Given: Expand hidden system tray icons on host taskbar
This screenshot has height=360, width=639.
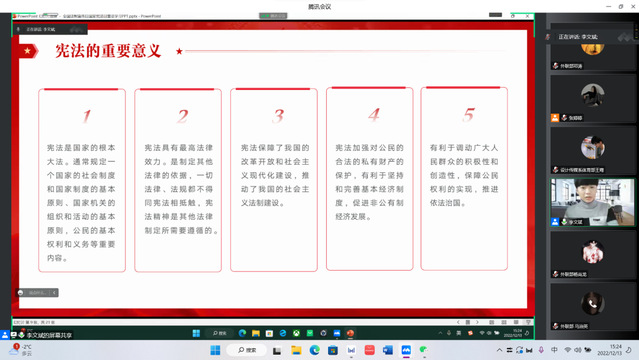Looking at the screenshot, I should (x=499, y=350).
